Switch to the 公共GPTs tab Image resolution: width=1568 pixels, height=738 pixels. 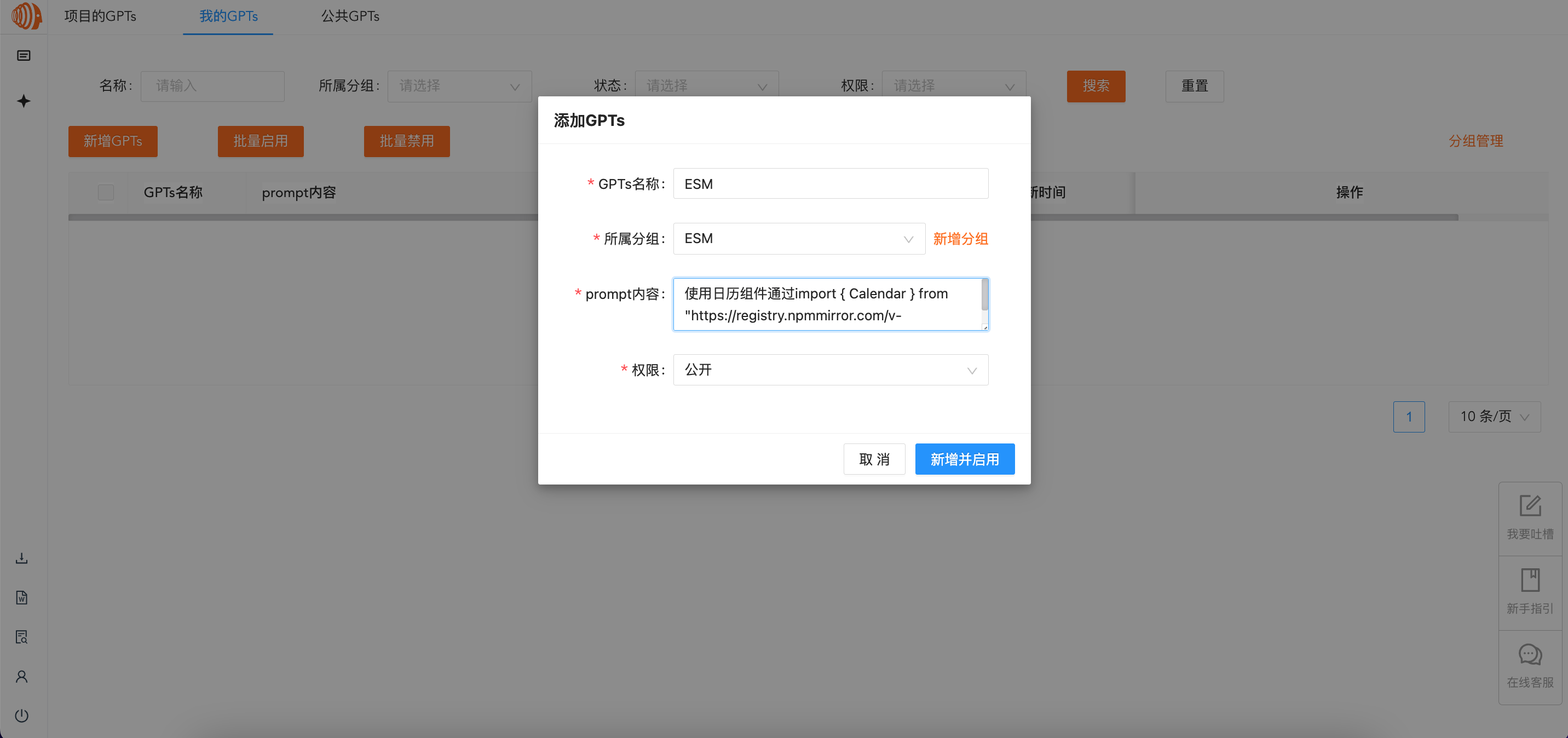(350, 16)
